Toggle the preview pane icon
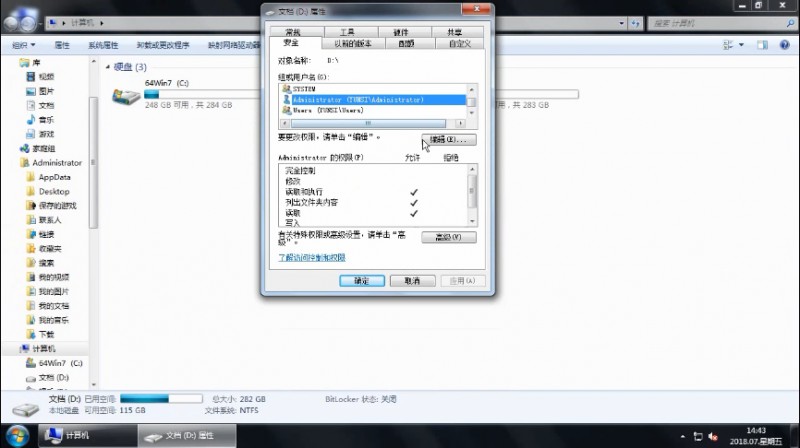This screenshot has height=448, width=800. (762, 45)
